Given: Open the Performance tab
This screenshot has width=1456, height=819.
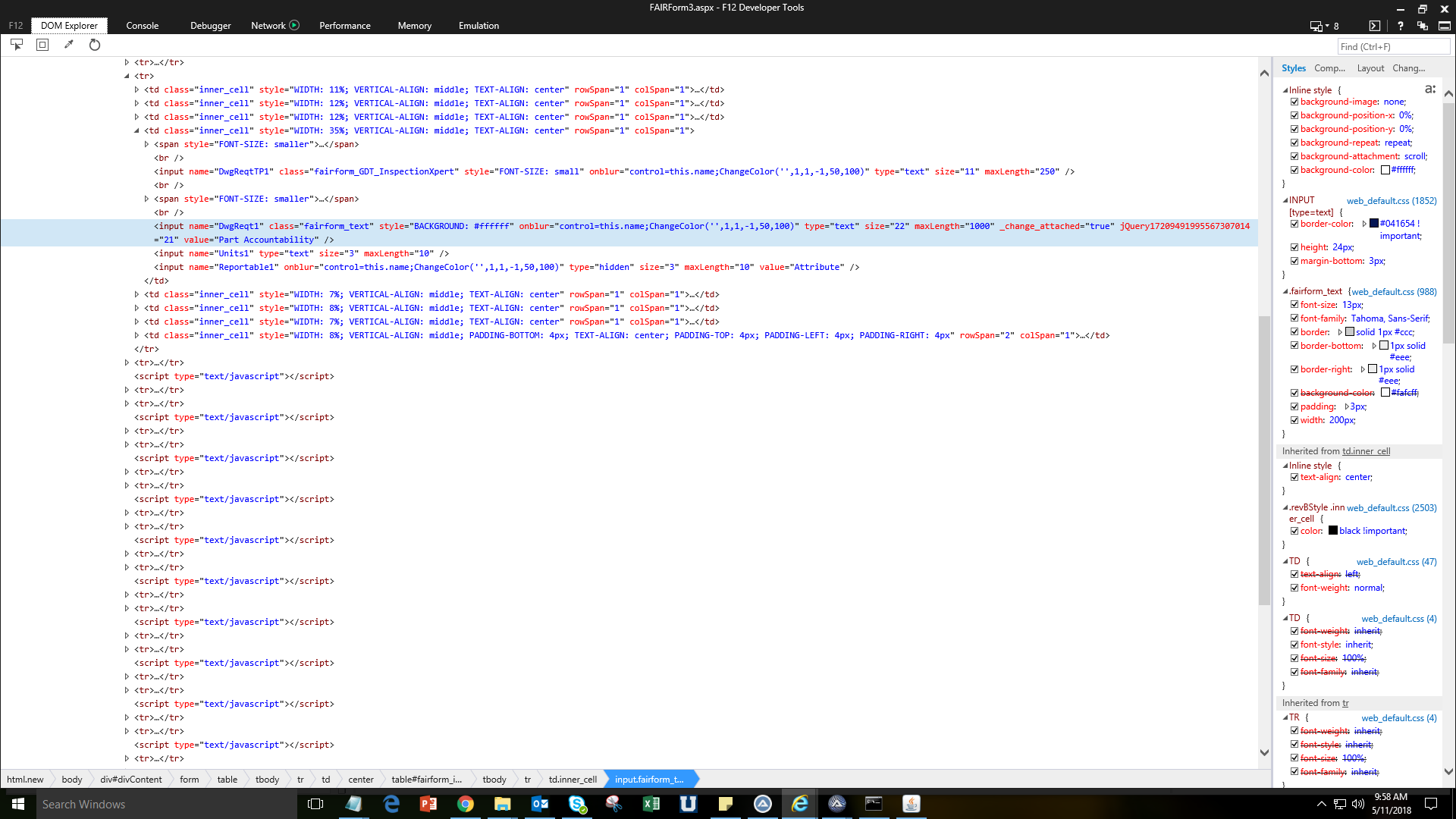Looking at the screenshot, I should pyautogui.click(x=345, y=26).
